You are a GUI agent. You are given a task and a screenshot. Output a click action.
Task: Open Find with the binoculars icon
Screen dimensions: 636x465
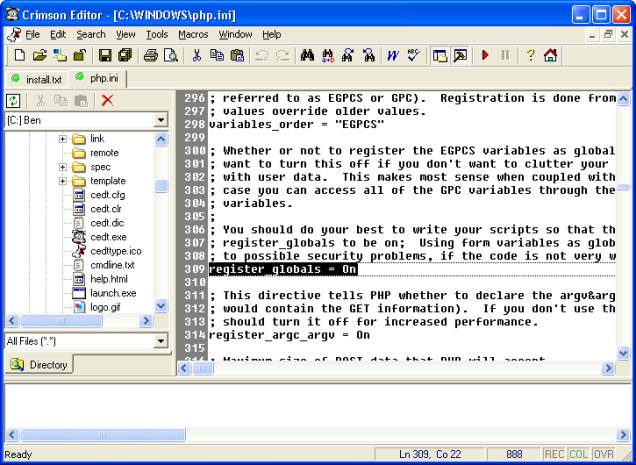[307, 55]
